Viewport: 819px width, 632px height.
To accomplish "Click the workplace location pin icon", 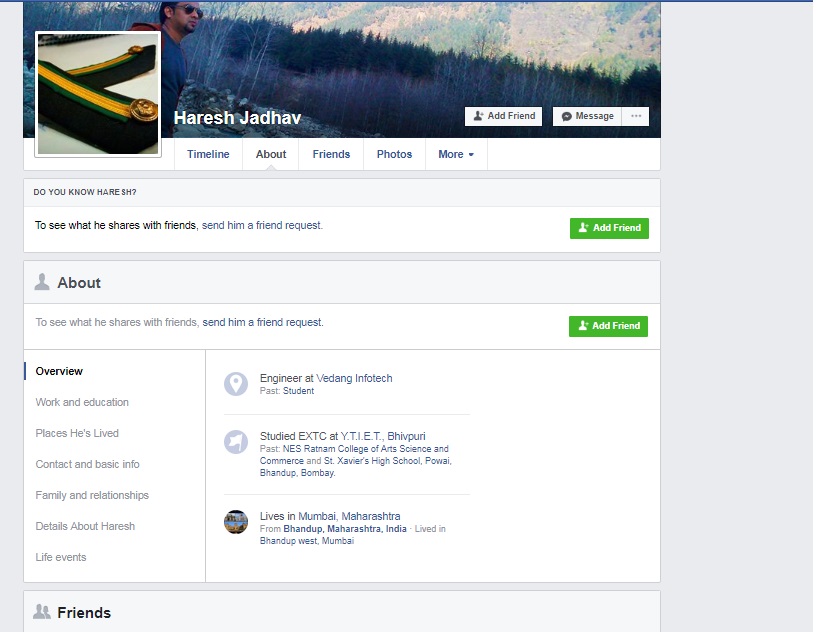I will [x=236, y=384].
